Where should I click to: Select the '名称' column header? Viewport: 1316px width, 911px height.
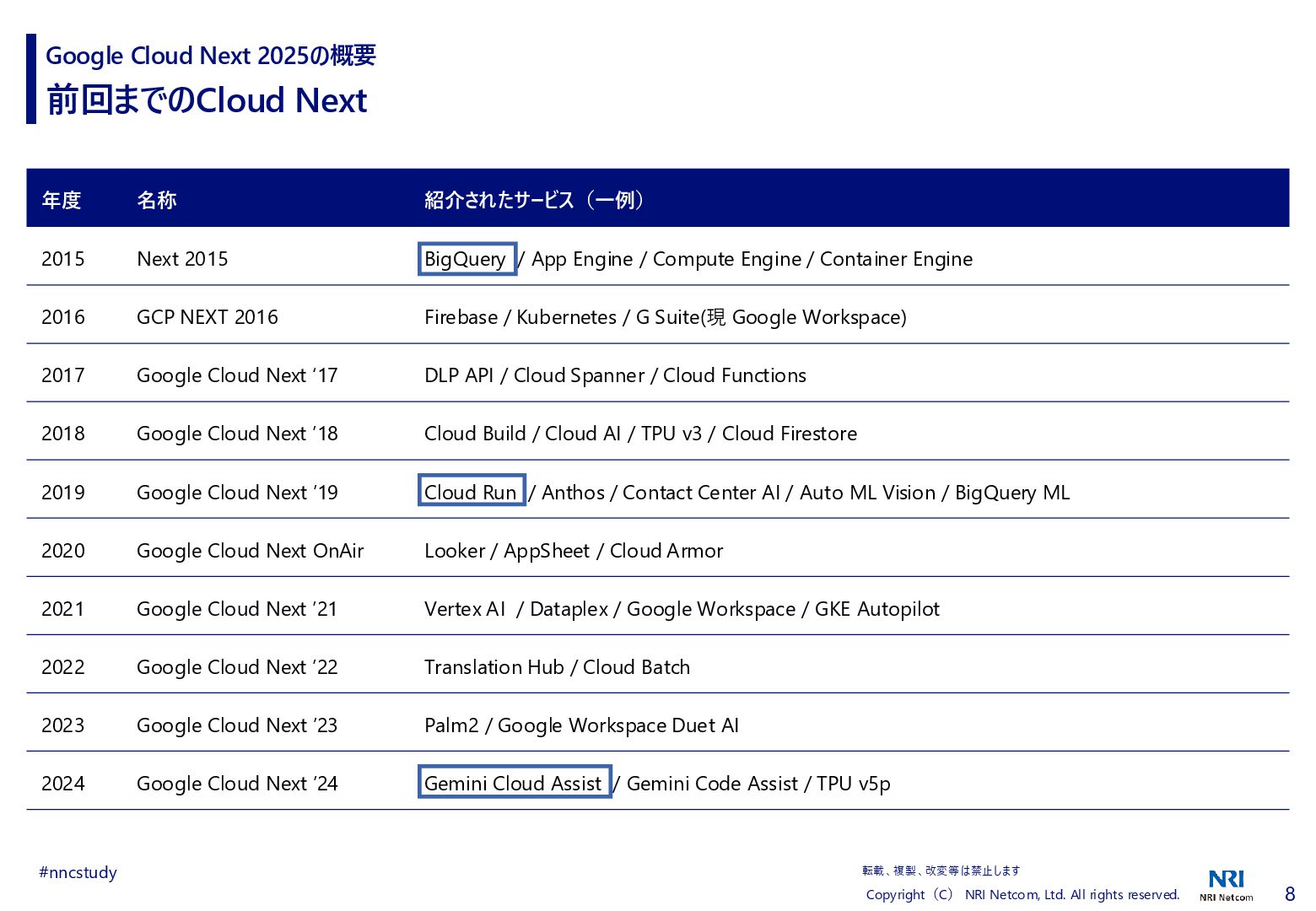157,200
